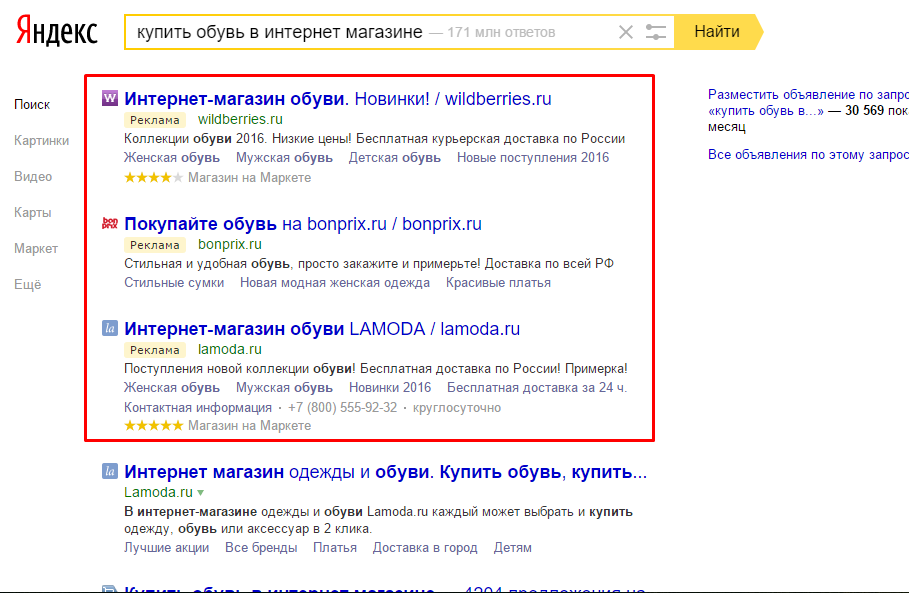The height and width of the screenshot is (593, 909).
Task: Open Бесплатная доставка за 24 ч. sitelink
Action: tap(537, 388)
